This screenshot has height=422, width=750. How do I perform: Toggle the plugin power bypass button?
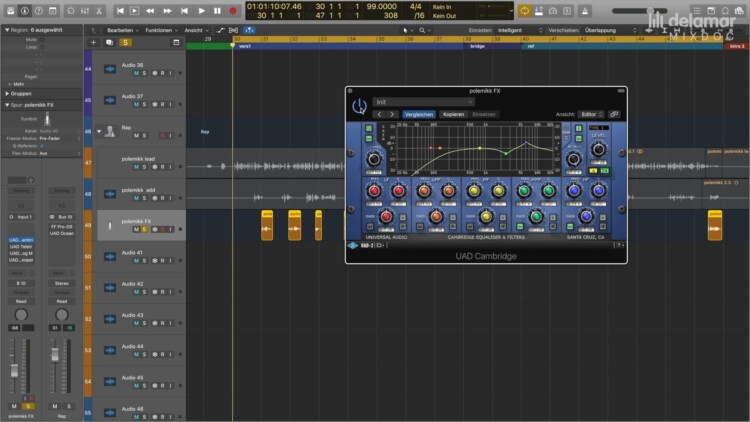click(x=359, y=106)
